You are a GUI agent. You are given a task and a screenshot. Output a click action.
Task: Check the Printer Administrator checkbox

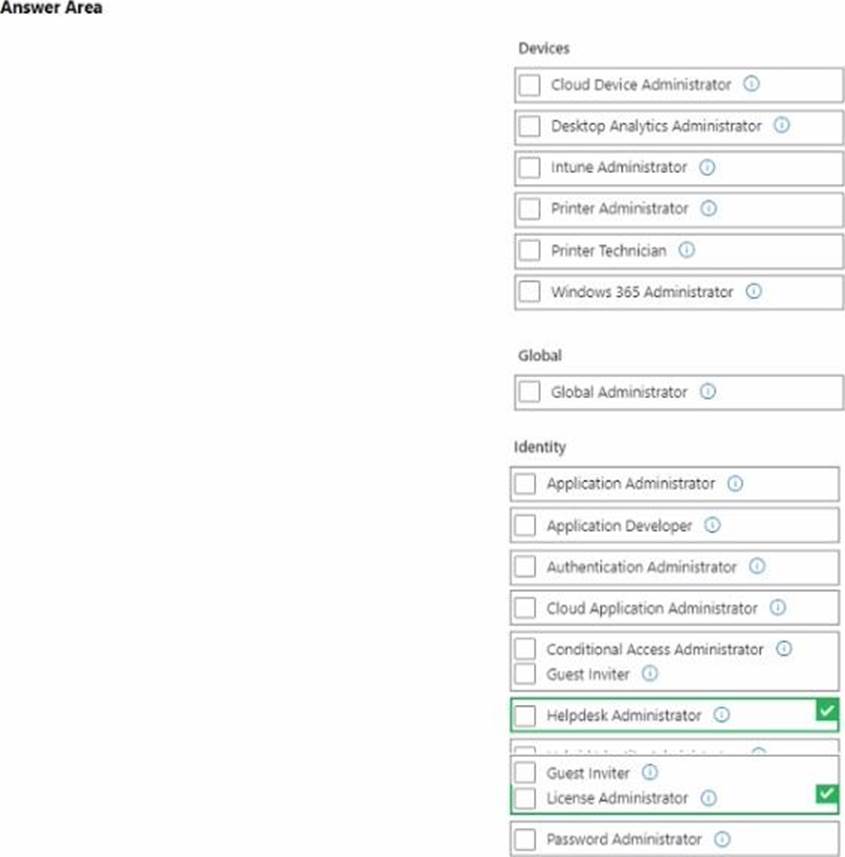[530, 209]
